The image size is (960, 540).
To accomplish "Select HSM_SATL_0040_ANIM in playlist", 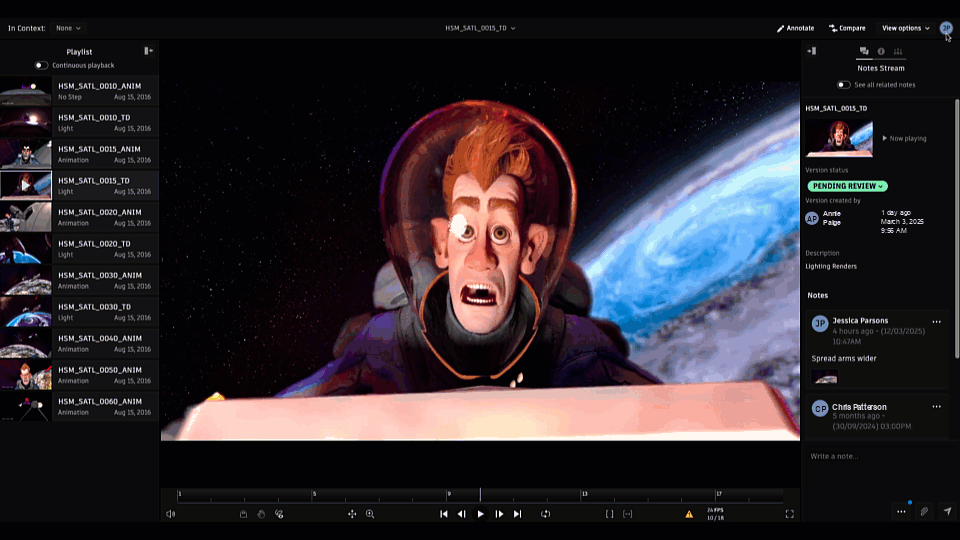I will [80, 343].
